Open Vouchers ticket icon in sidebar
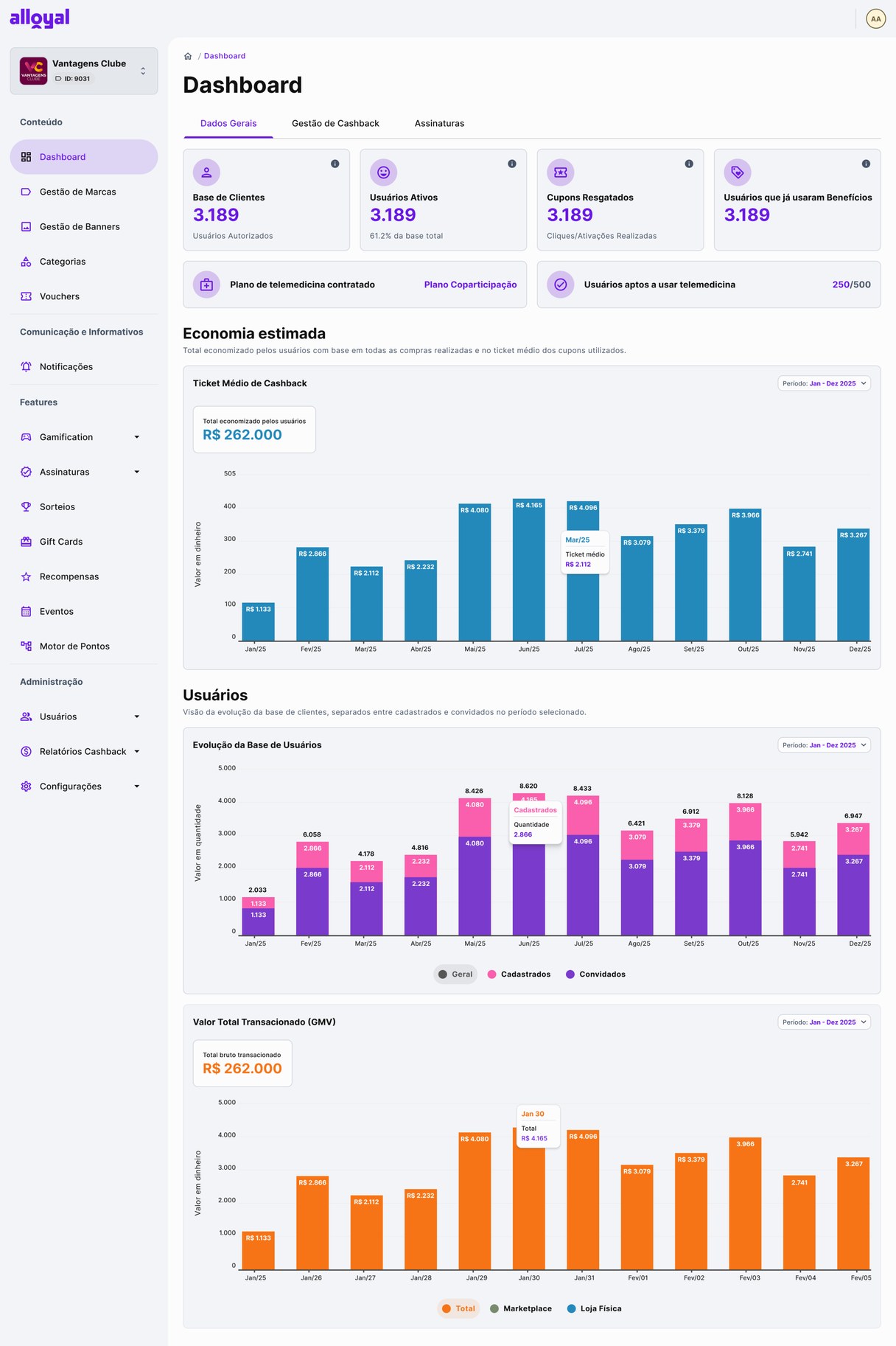Image resolution: width=896 pixels, height=1346 pixels. click(x=26, y=296)
